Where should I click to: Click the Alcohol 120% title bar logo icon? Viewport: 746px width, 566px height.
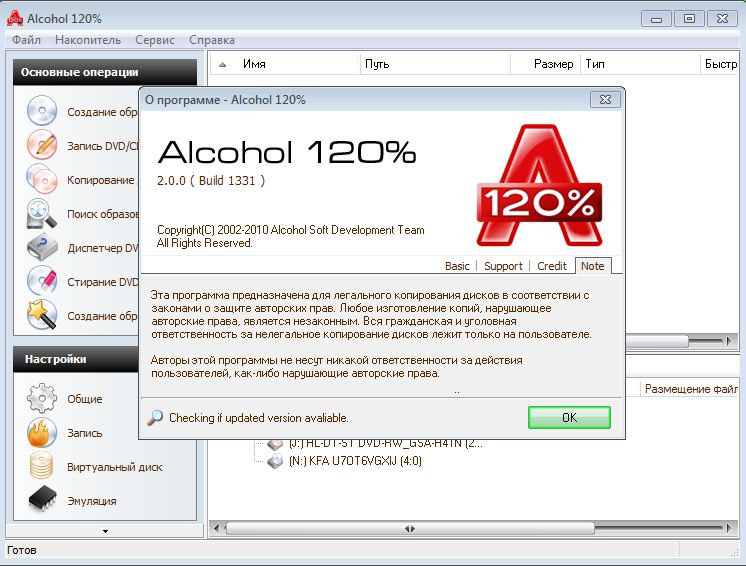(14, 18)
